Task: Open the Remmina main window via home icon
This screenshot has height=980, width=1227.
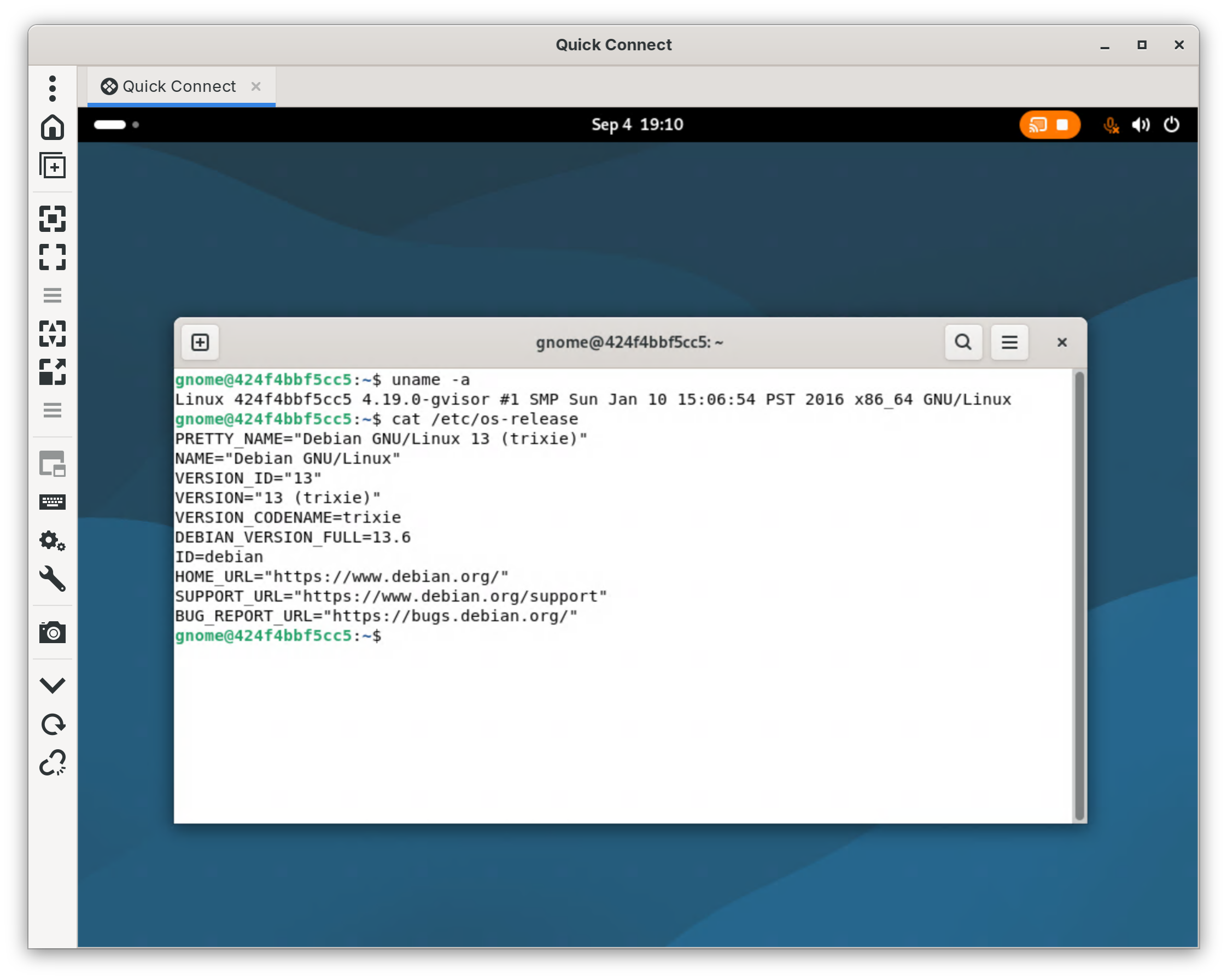Action: pyautogui.click(x=52, y=127)
